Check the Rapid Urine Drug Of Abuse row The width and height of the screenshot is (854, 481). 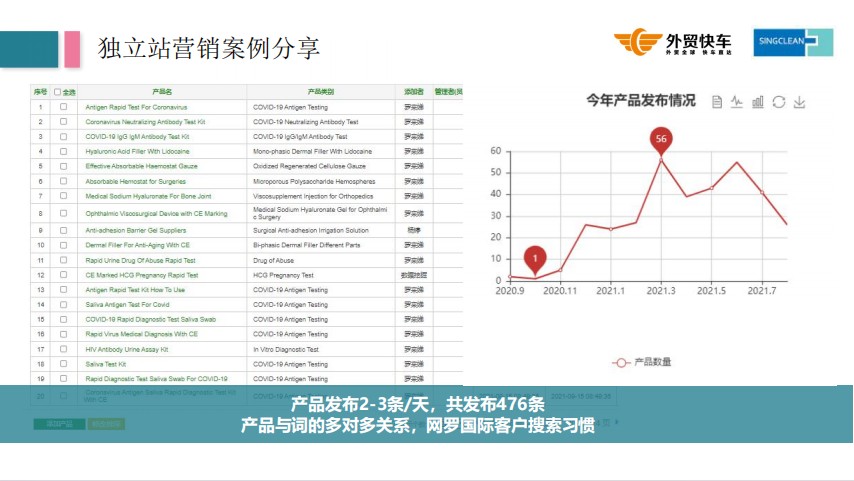[x=64, y=260]
